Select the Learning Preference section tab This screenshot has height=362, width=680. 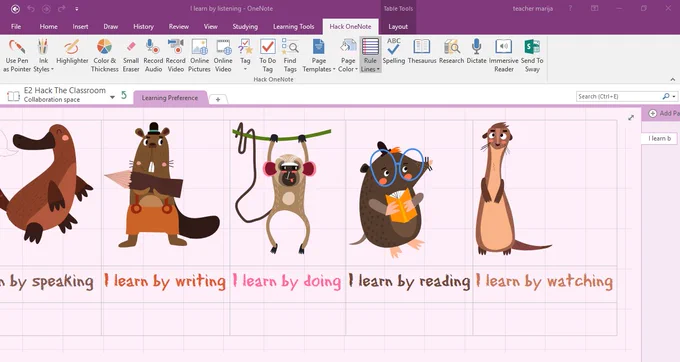(x=170, y=98)
